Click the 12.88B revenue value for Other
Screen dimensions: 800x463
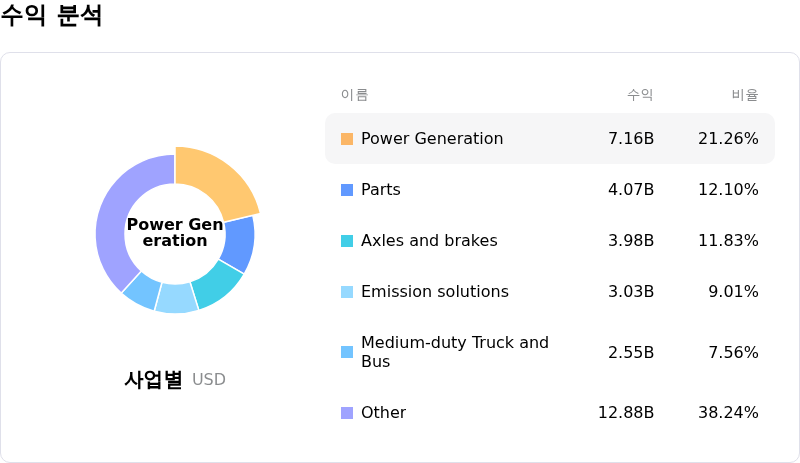[x=625, y=413]
